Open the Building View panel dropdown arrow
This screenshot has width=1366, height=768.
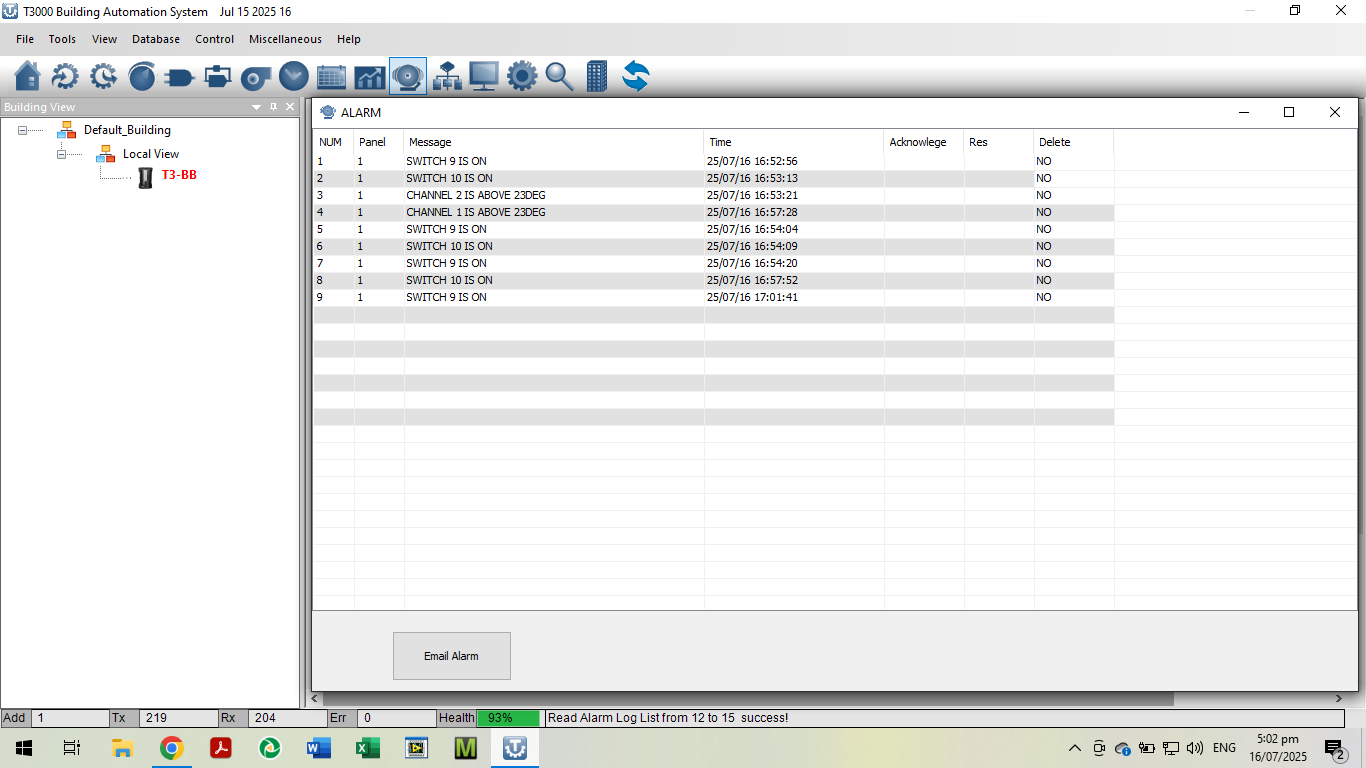click(256, 107)
